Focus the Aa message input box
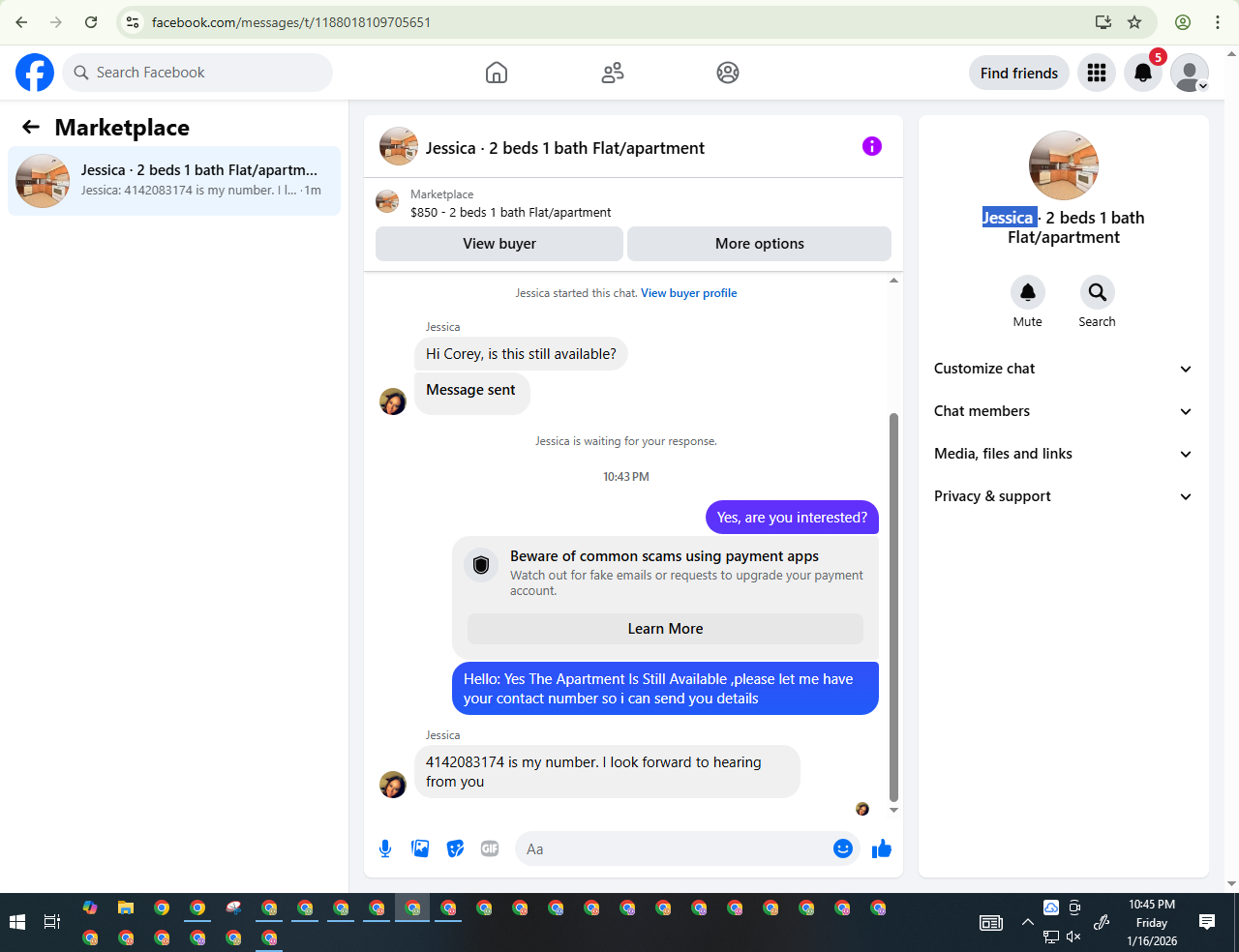1239x952 pixels. (672, 848)
